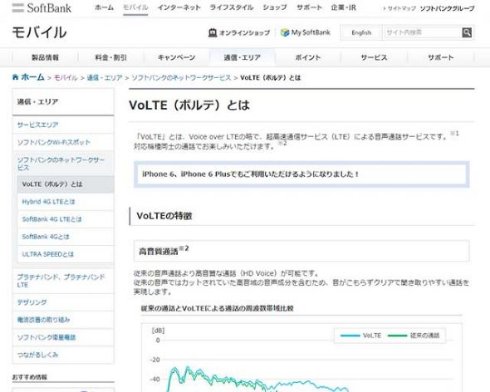Open the My SoftBank link
Viewport: 490px width, 392px height.
pyautogui.click(x=311, y=32)
